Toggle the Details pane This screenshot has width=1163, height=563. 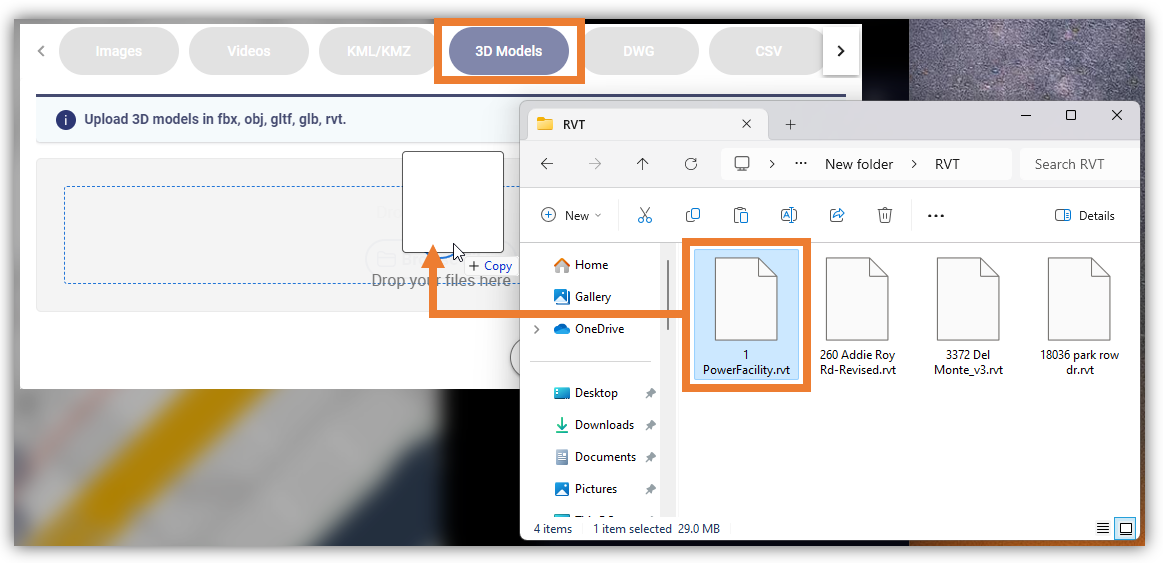(x=1084, y=215)
